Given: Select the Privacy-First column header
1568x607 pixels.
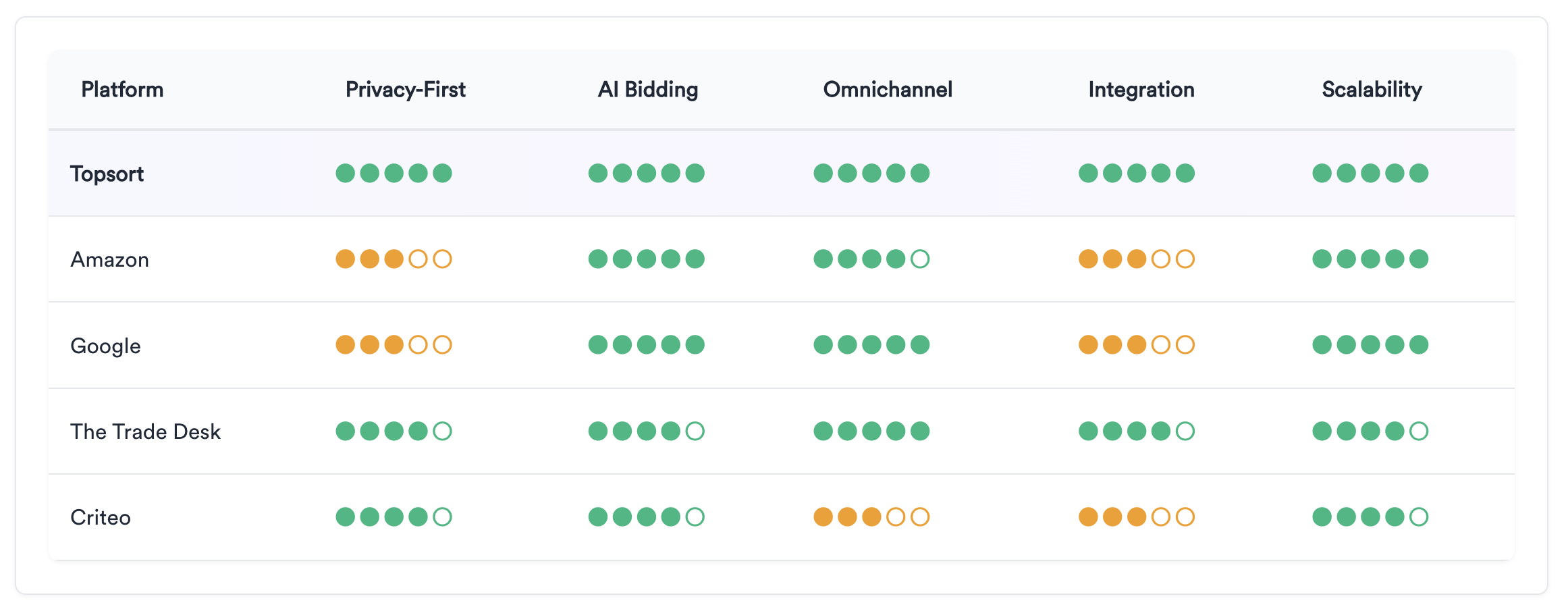Looking at the screenshot, I should (x=406, y=89).
